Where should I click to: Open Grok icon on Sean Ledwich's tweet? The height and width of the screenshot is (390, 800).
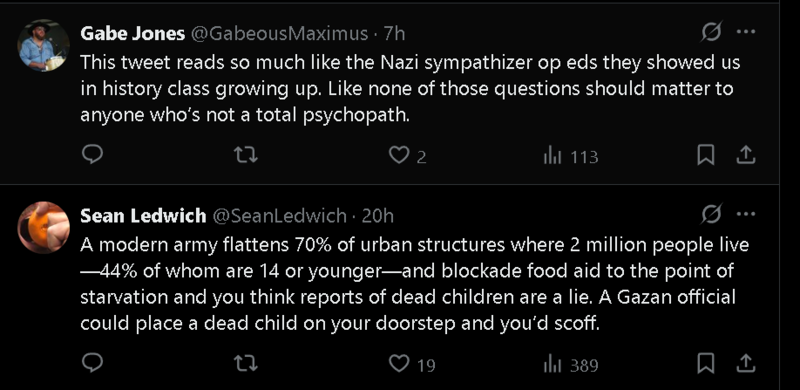pos(711,215)
